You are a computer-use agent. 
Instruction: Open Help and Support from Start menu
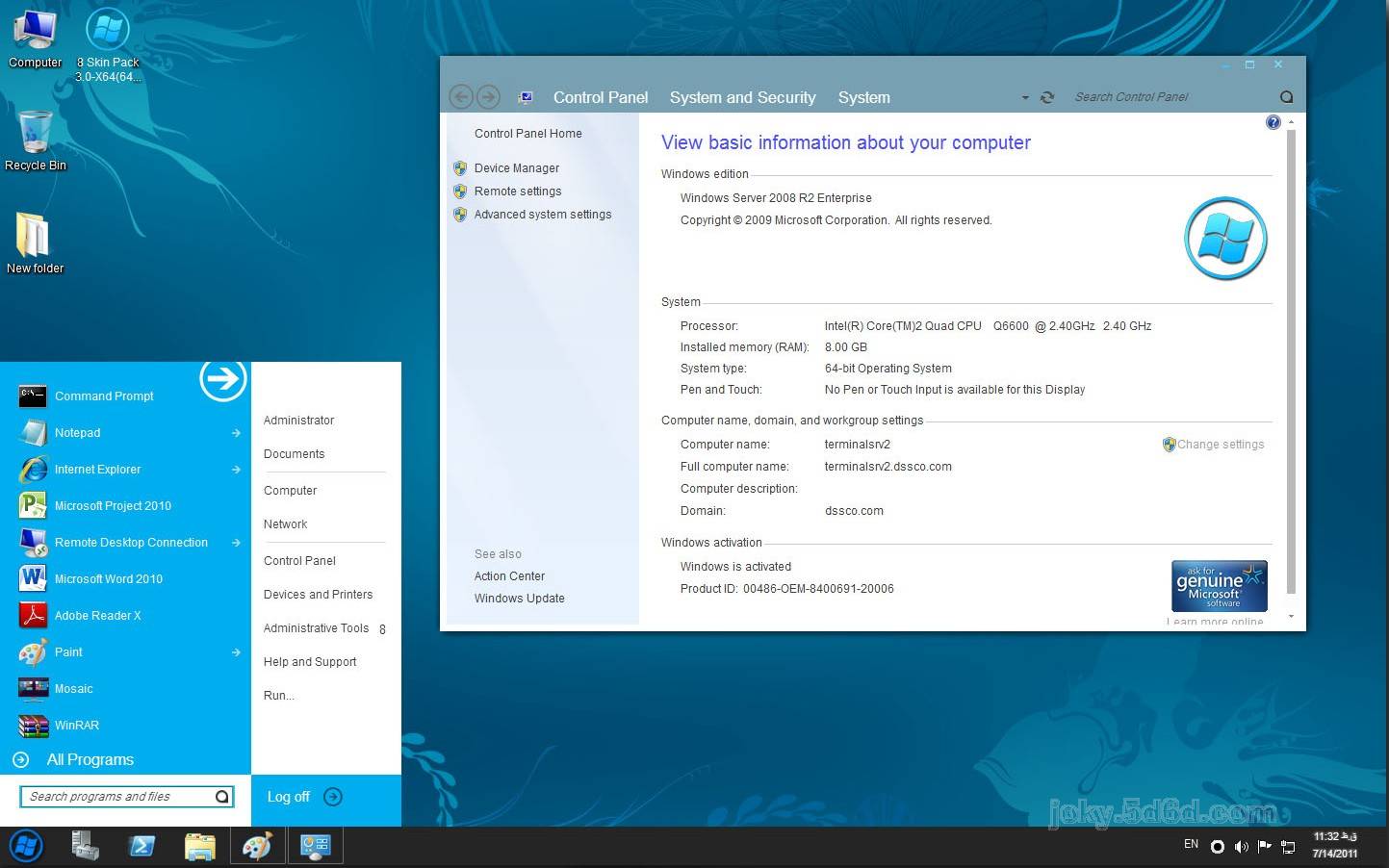310,662
